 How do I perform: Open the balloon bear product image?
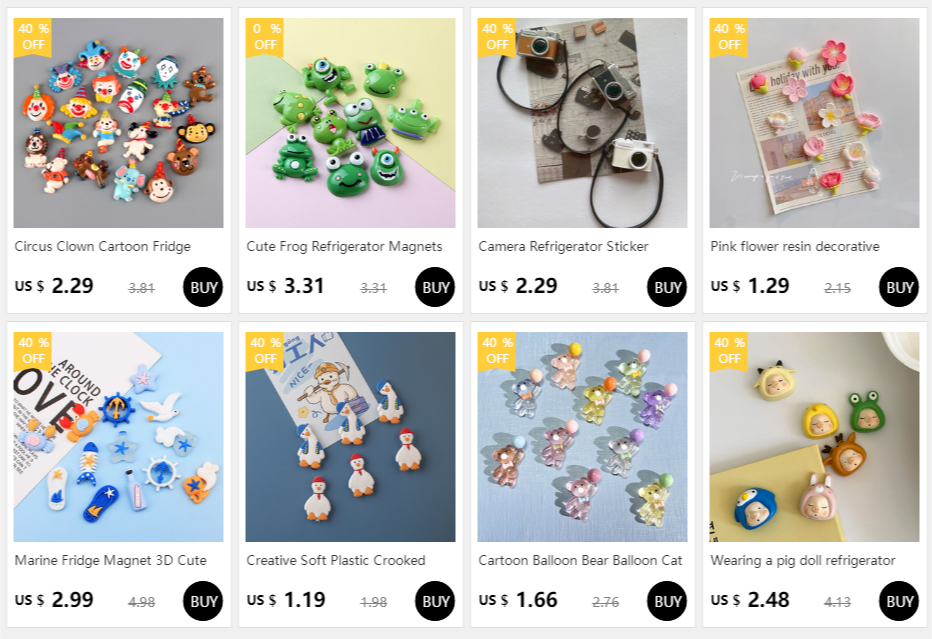point(582,437)
